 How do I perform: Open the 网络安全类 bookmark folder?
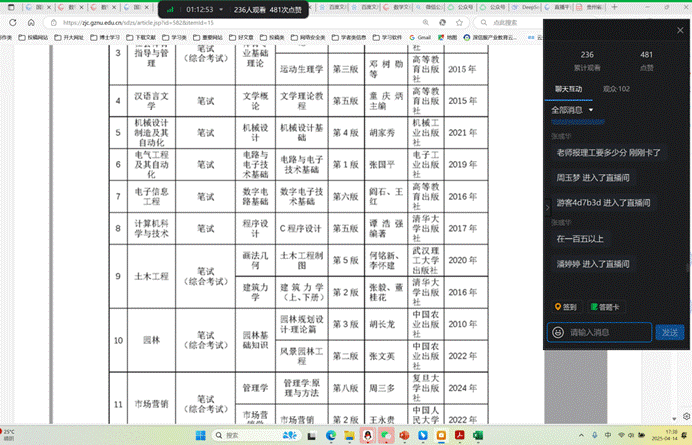coord(308,38)
